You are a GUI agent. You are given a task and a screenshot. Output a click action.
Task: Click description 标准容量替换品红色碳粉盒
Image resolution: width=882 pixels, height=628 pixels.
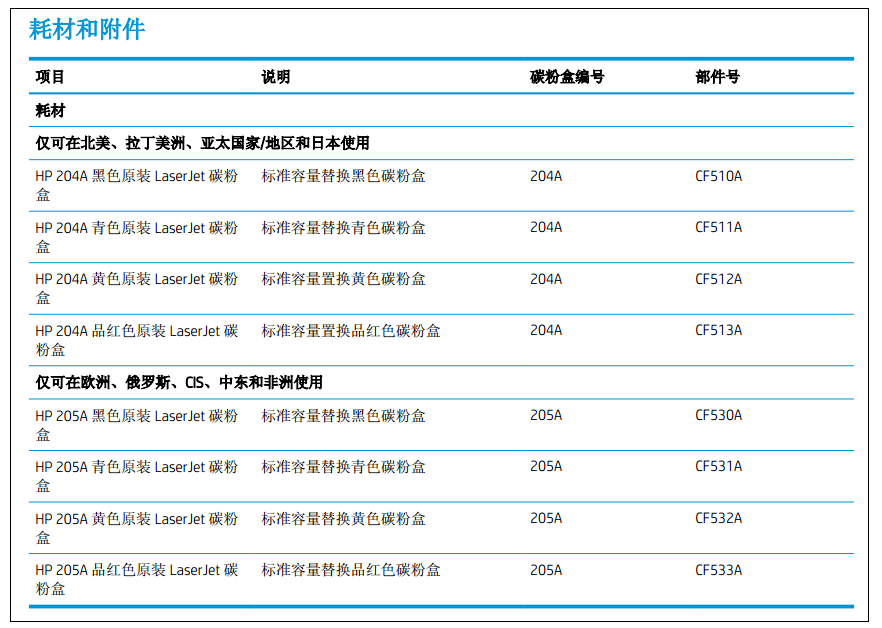[351, 570]
